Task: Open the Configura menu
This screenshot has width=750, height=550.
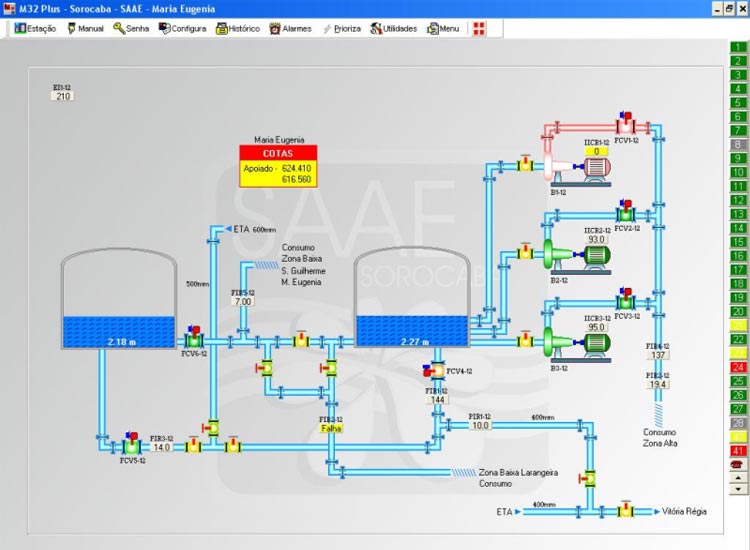Action: pos(183,29)
